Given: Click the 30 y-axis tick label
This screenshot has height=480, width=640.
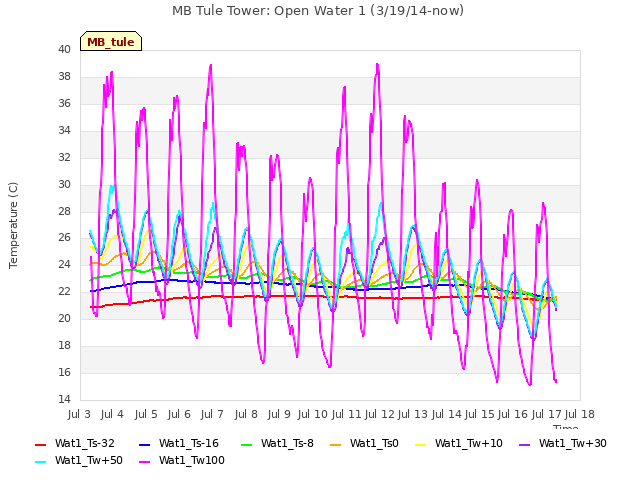Looking at the screenshot, I should [64, 184].
